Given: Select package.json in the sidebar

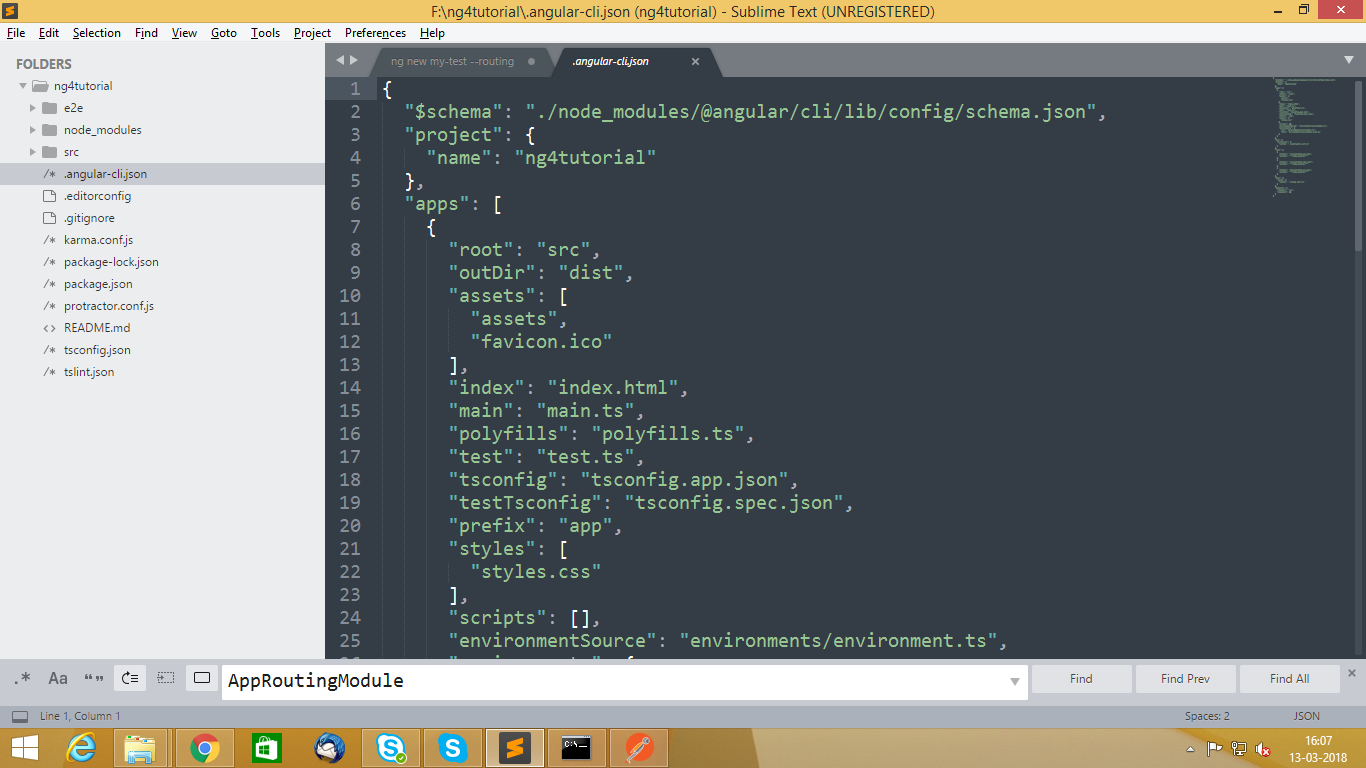Looking at the screenshot, I should 98,283.
